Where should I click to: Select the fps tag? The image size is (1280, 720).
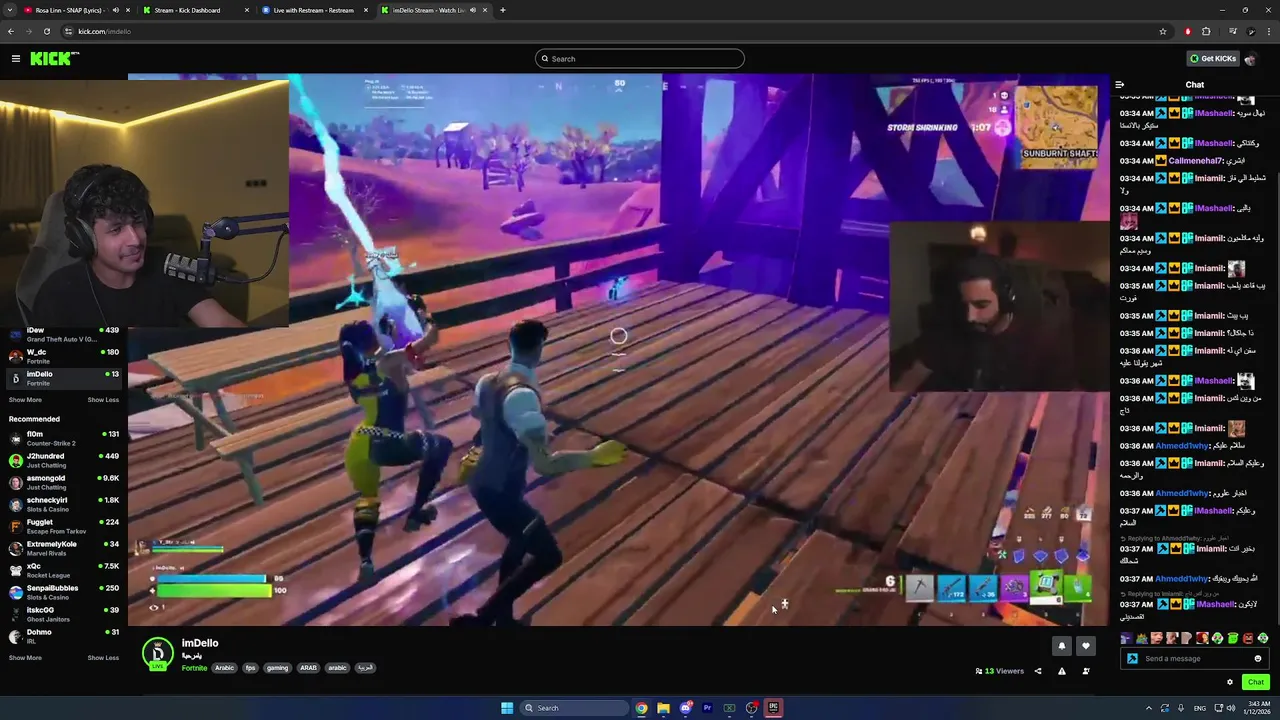(250, 668)
